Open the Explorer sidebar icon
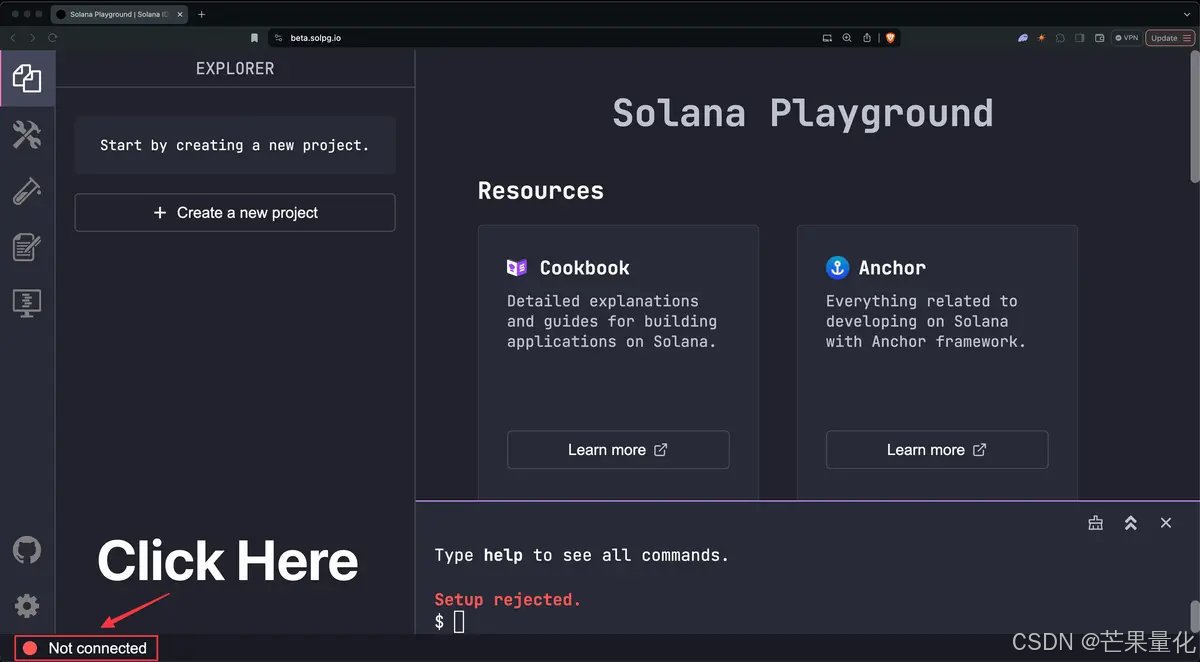This screenshot has height=662, width=1200. (27, 79)
